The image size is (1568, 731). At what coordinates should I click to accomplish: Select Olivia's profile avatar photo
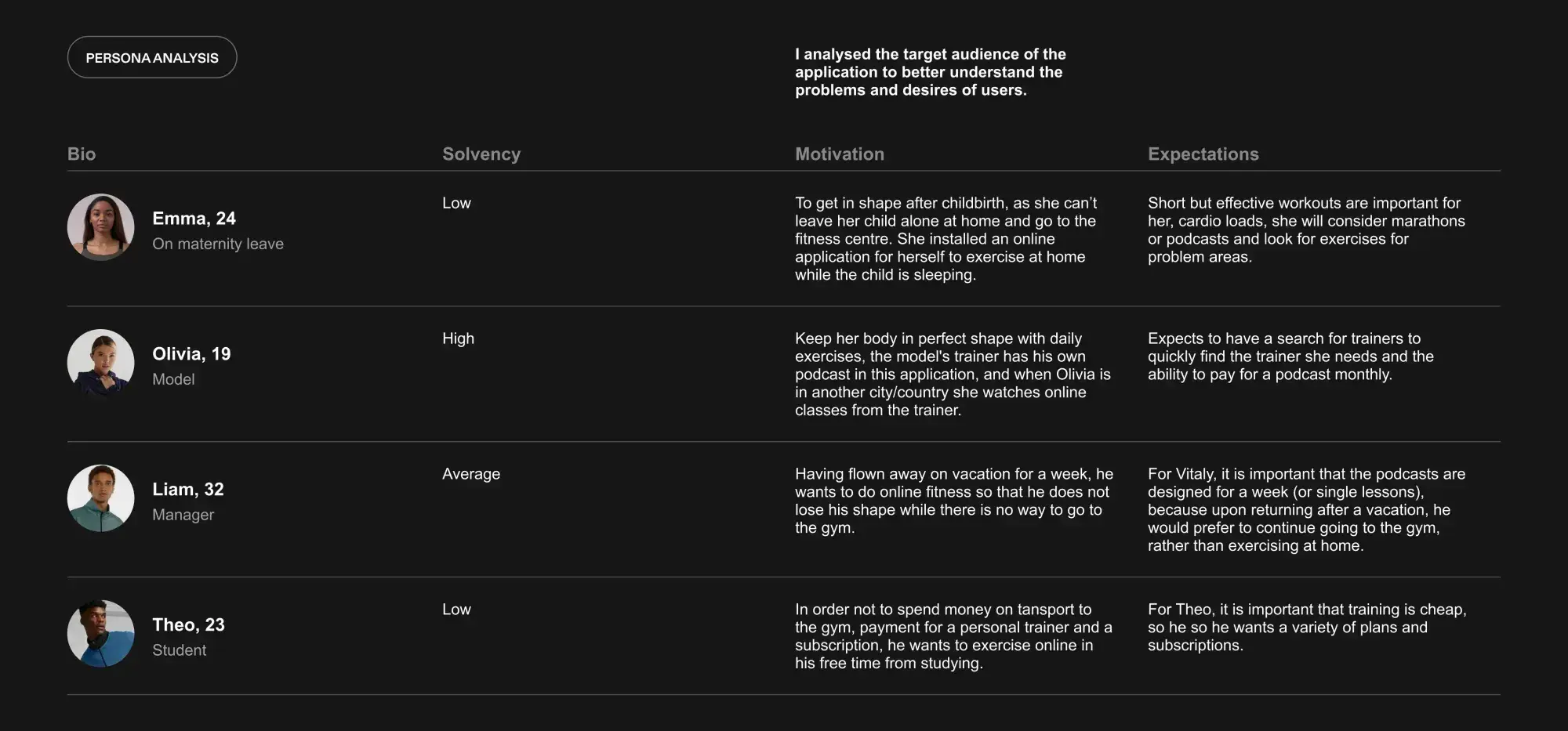[100, 363]
